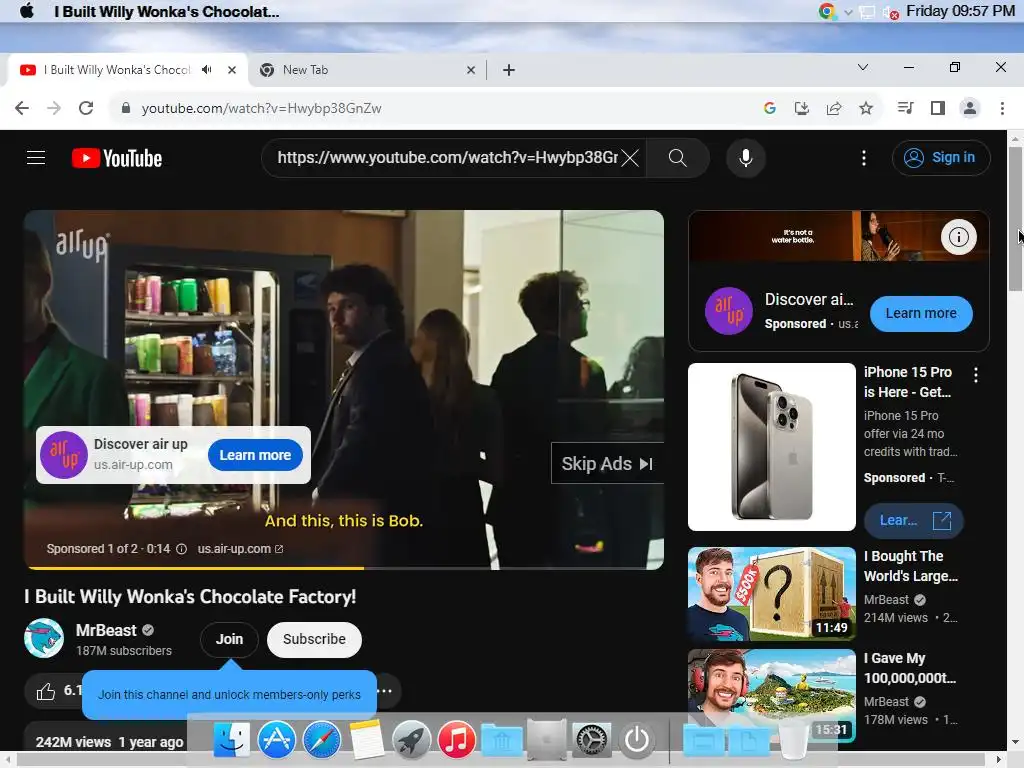Image resolution: width=1024 pixels, height=768 pixels.
Task: Open Chrome tray icon in menu bar
Action: [827, 11]
